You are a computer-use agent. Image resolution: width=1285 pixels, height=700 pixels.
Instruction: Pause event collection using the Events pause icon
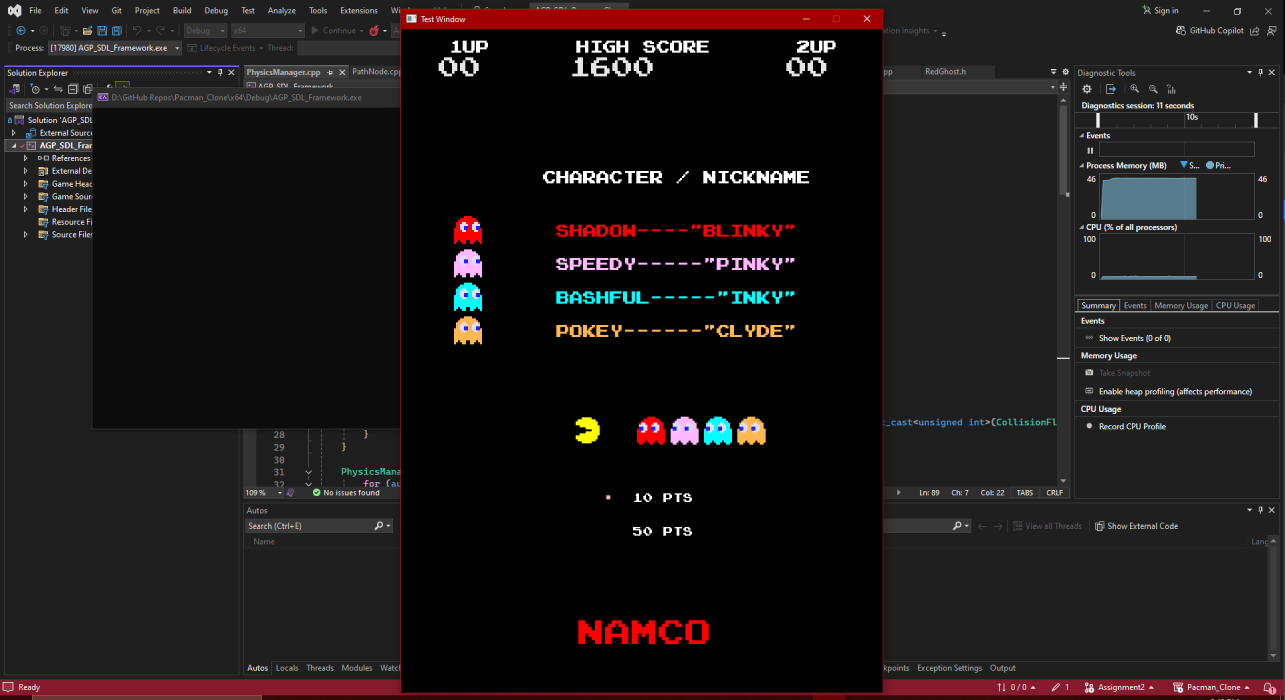pyautogui.click(x=1089, y=150)
